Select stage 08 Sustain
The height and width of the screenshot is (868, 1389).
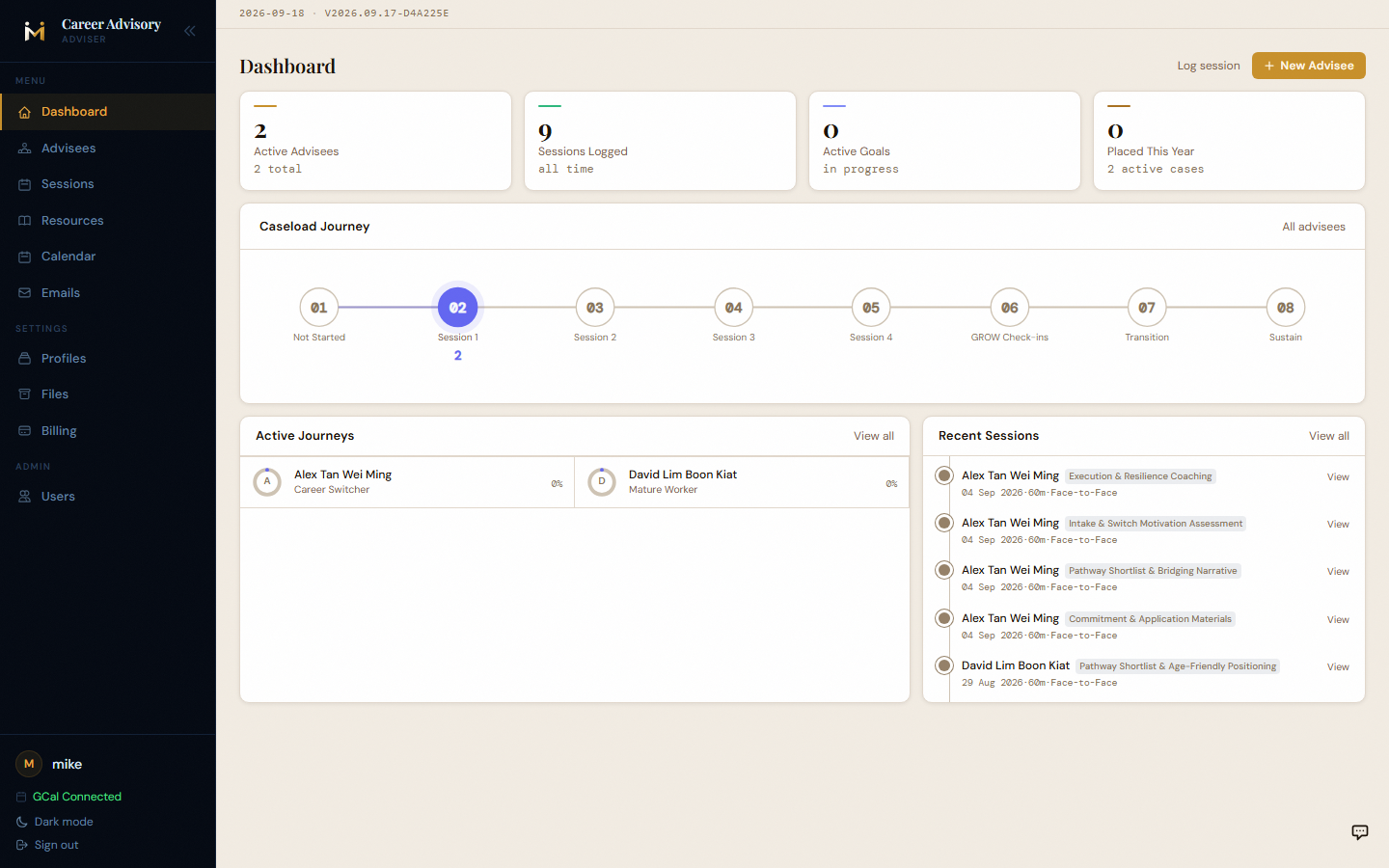tap(1286, 308)
